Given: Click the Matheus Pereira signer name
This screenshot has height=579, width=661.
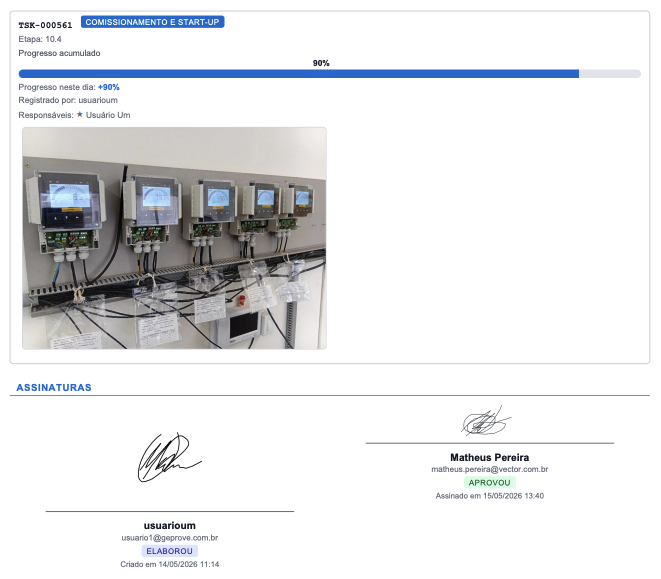Looking at the screenshot, I should pyautogui.click(x=489, y=458).
